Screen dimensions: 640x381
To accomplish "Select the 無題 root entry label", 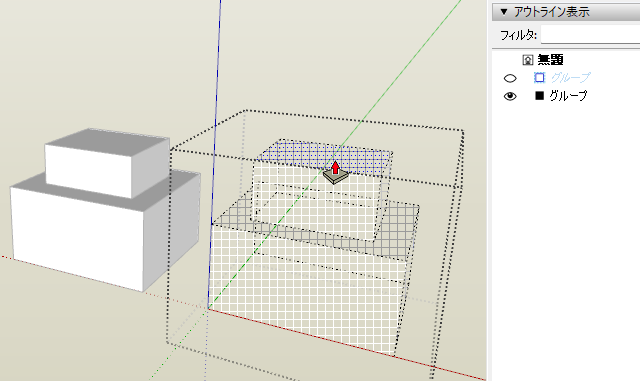I will (x=550, y=60).
